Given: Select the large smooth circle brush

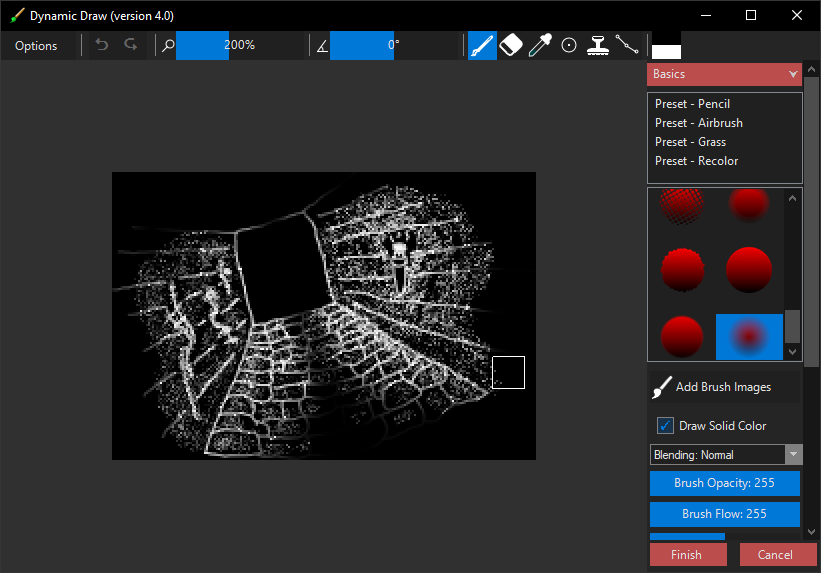Looking at the screenshot, I should point(749,270).
